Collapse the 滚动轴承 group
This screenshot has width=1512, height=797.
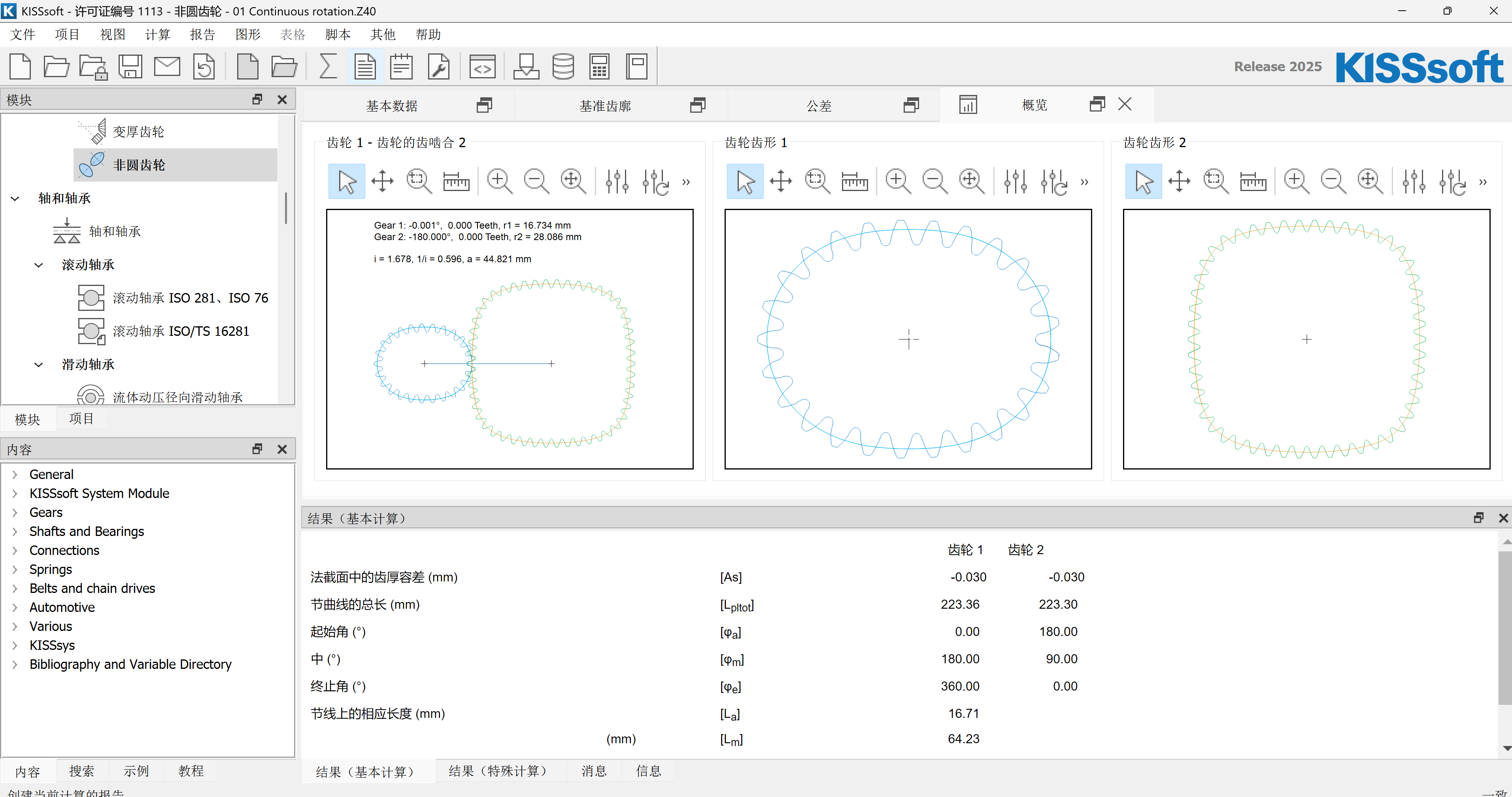pos(39,265)
